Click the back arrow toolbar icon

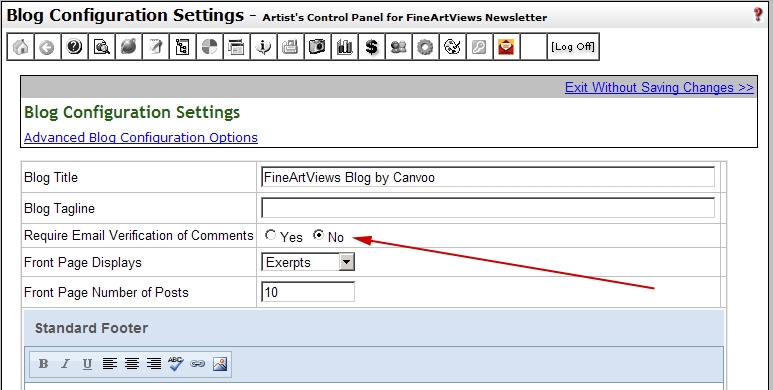point(47,47)
